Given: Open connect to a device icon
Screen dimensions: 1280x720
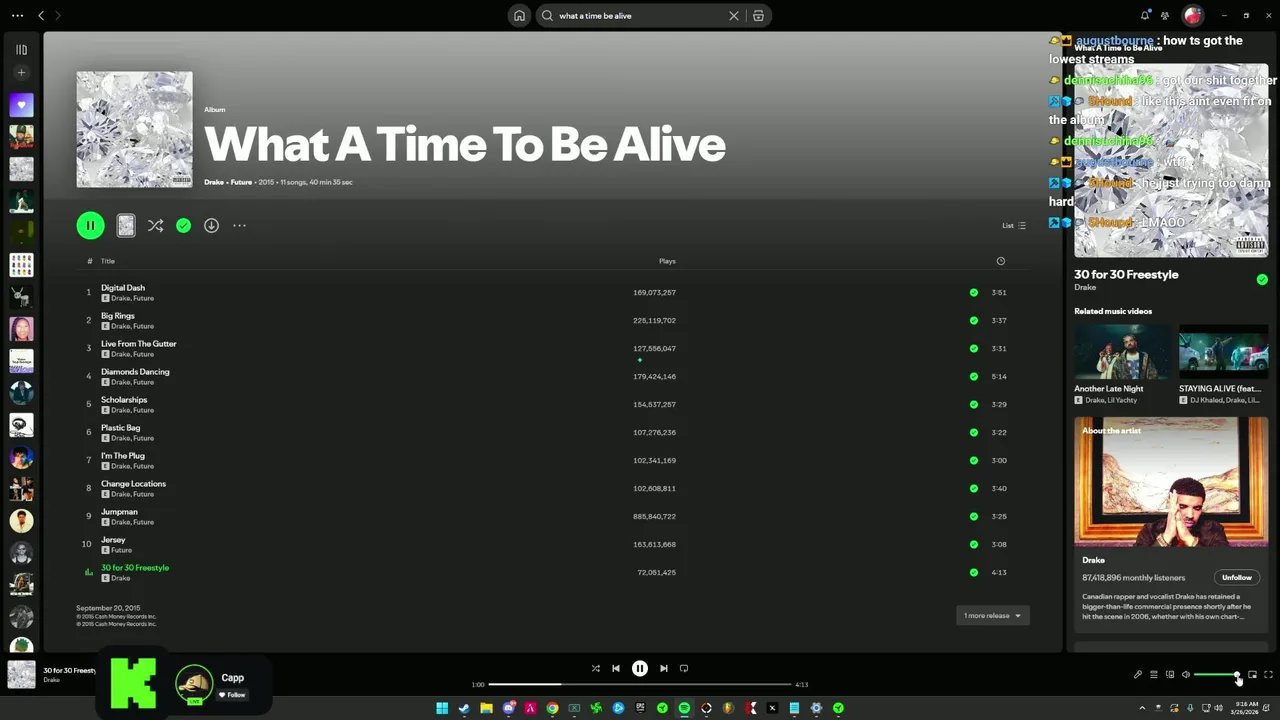Looking at the screenshot, I should pyautogui.click(x=1170, y=675).
